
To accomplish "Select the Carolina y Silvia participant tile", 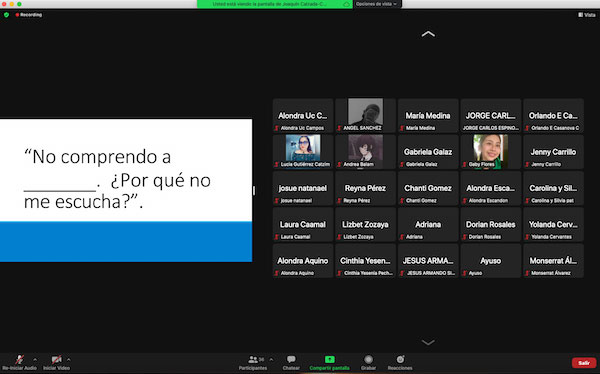I will point(553,188).
